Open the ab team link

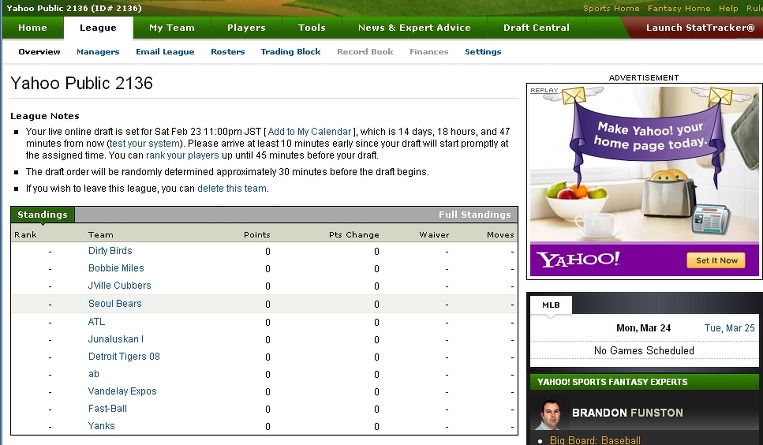pos(93,374)
